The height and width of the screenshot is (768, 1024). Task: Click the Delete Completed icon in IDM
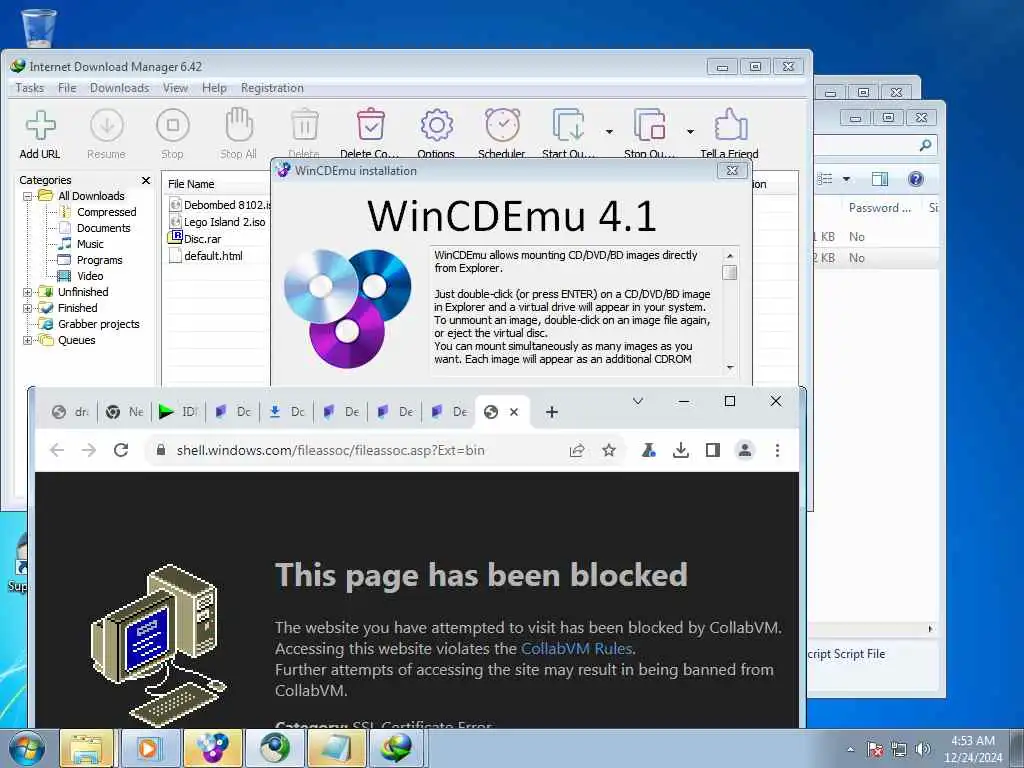pyautogui.click(x=370, y=125)
